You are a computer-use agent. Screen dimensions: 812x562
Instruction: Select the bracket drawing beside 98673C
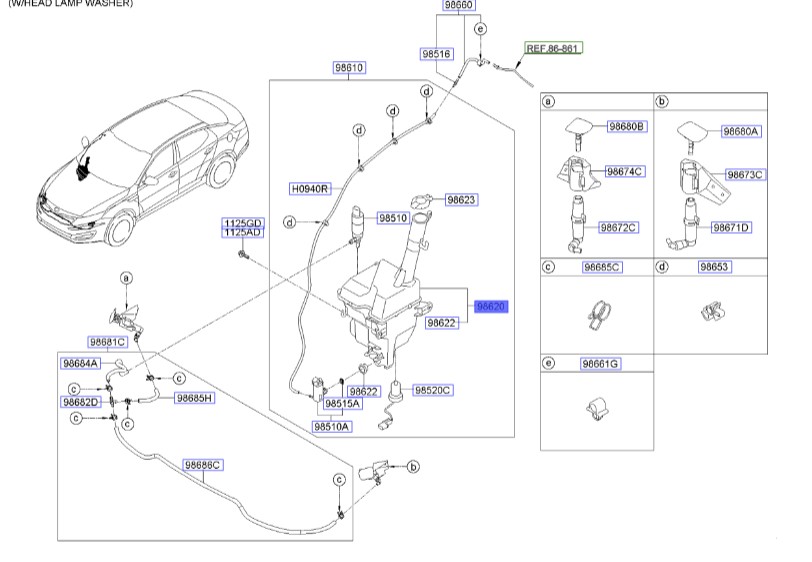704,179
